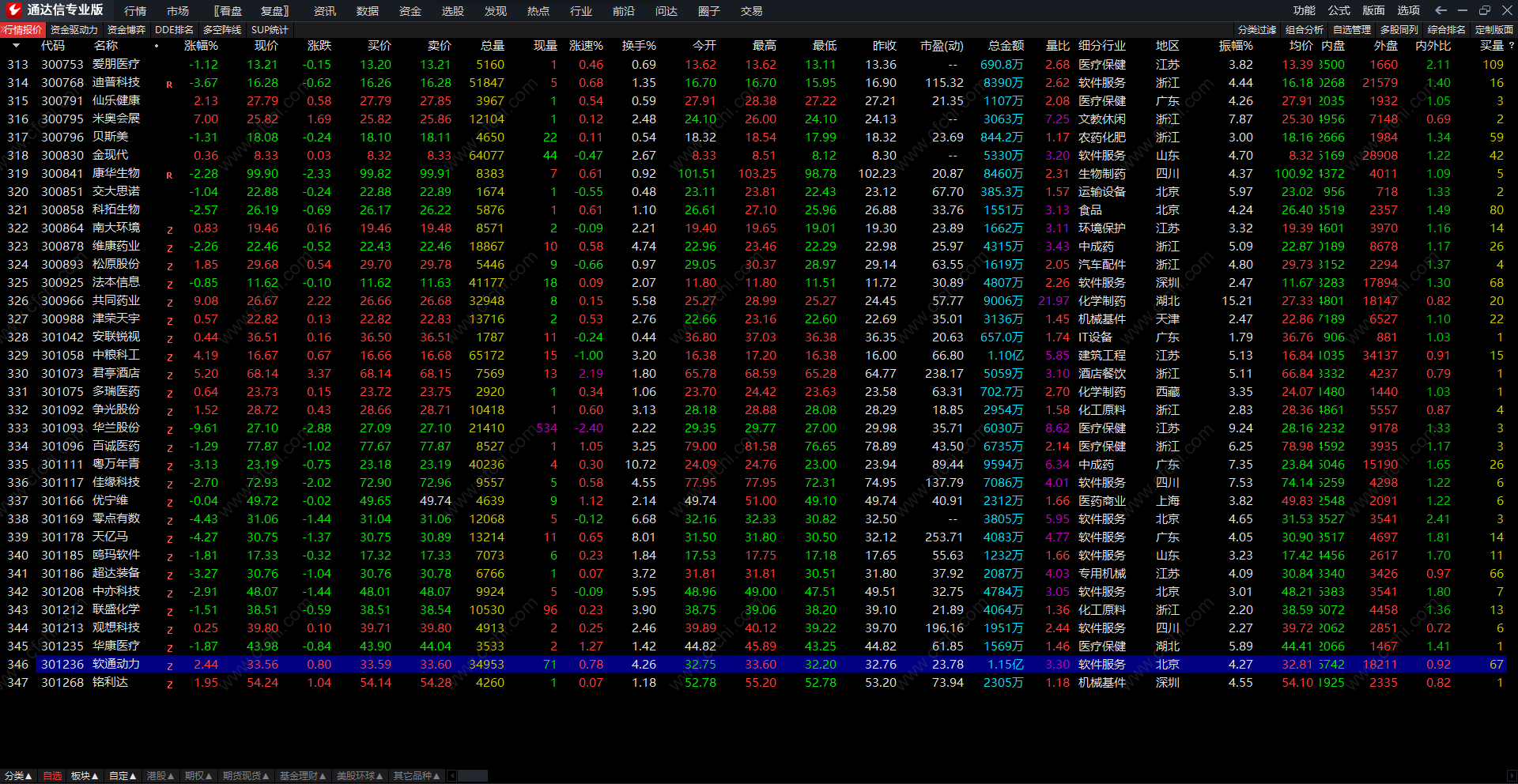Click the R marker for 迪普科技
The image size is (1518, 784).
coord(169,84)
